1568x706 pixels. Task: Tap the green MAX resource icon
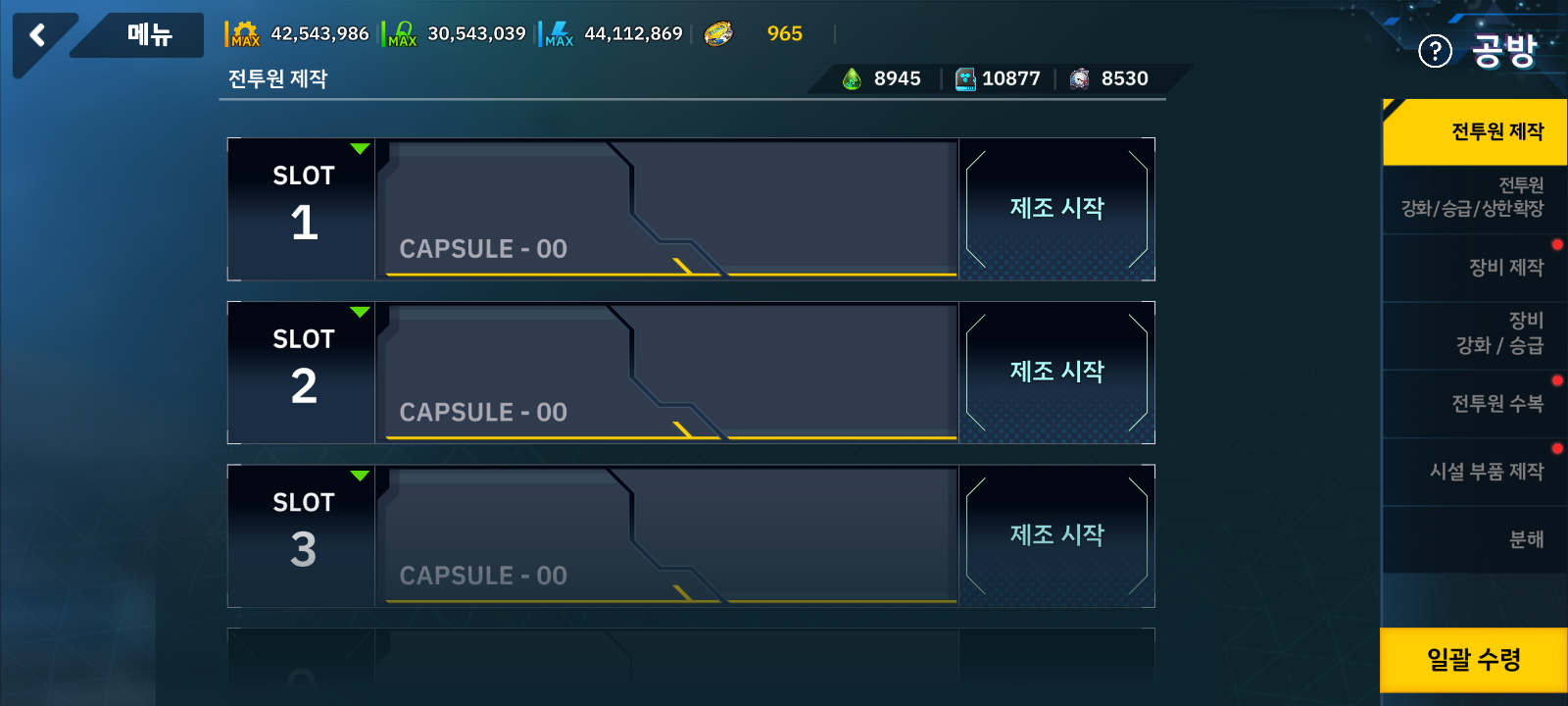[x=402, y=34]
